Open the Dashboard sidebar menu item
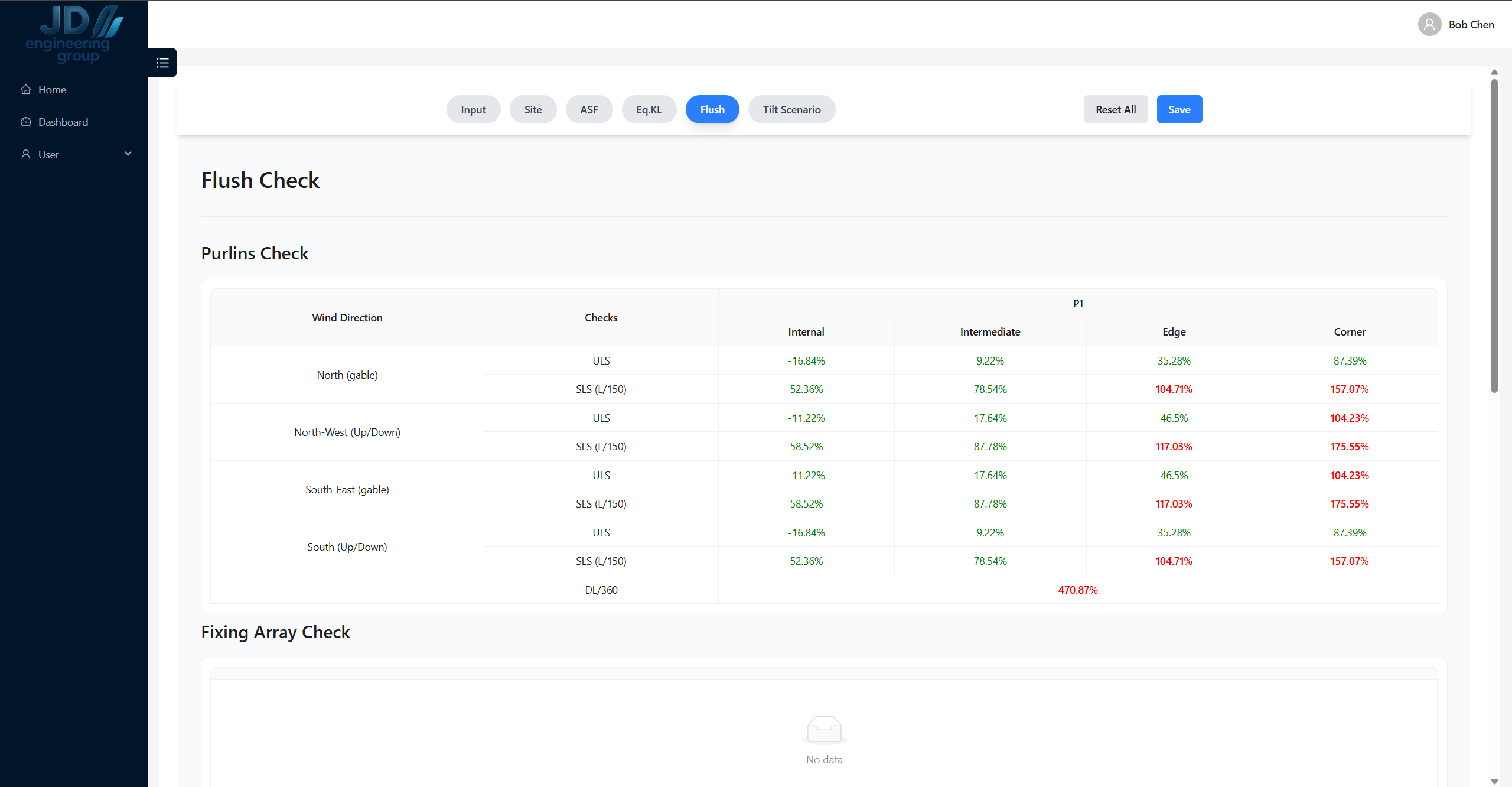This screenshot has height=787, width=1512. click(x=74, y=122)
